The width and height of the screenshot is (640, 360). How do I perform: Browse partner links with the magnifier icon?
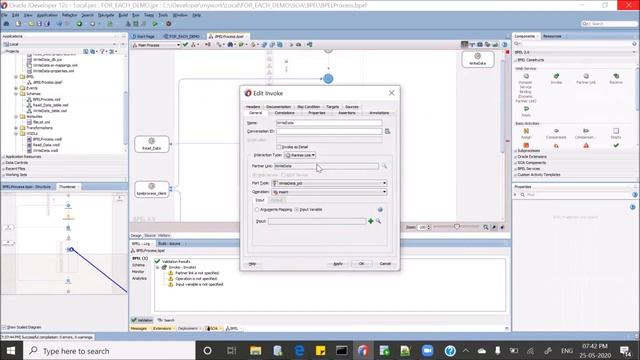[x=384, y=166]
